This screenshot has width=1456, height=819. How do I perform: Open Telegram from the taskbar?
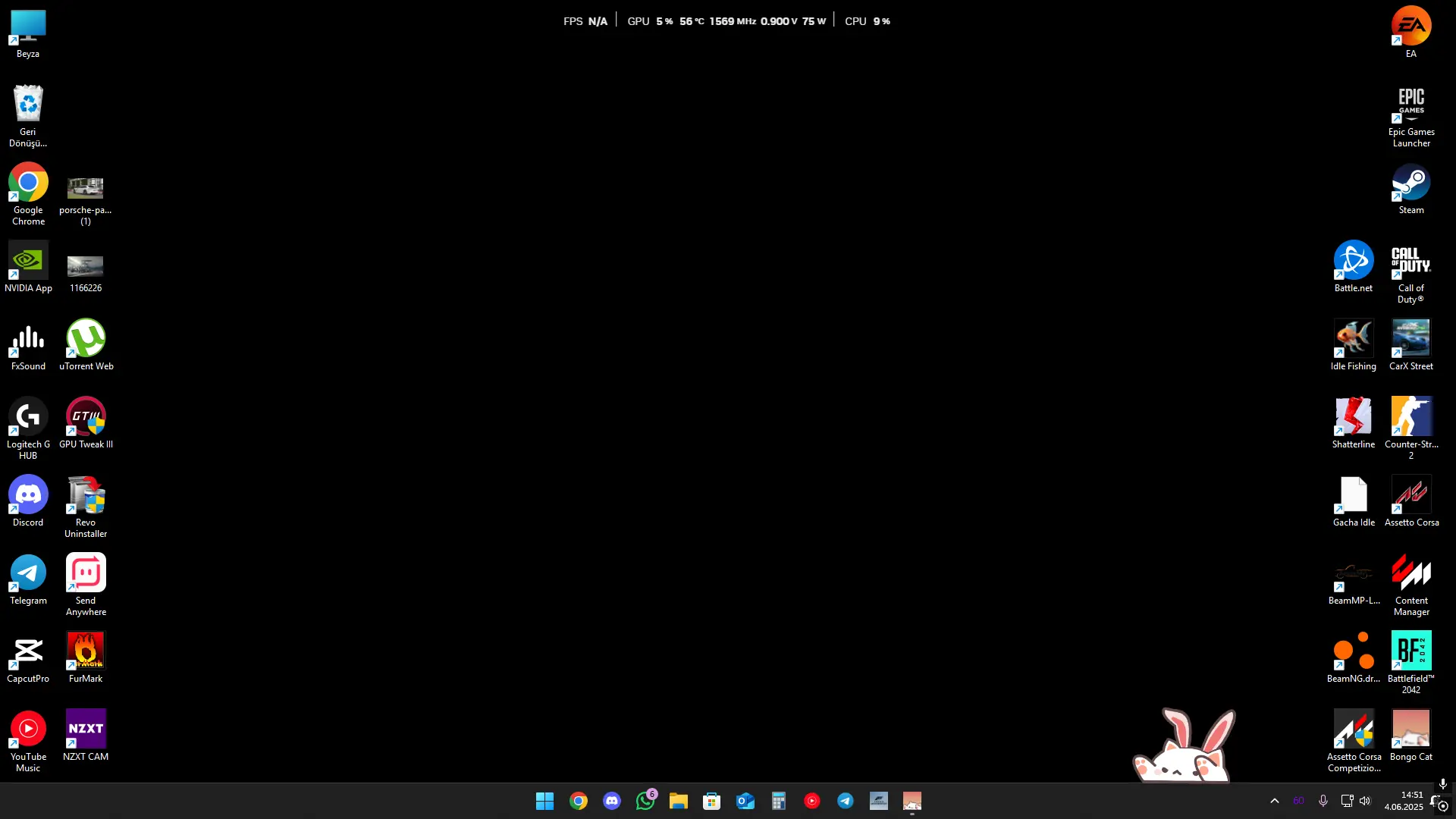point(845,801)
